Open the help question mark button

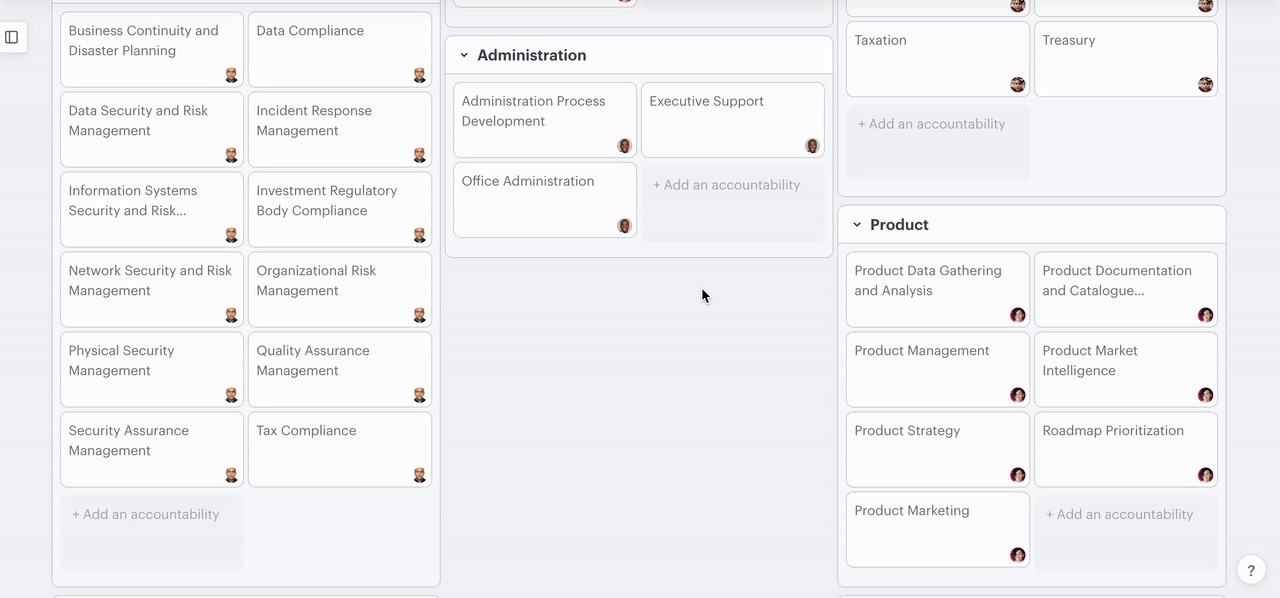point(1251,569)
